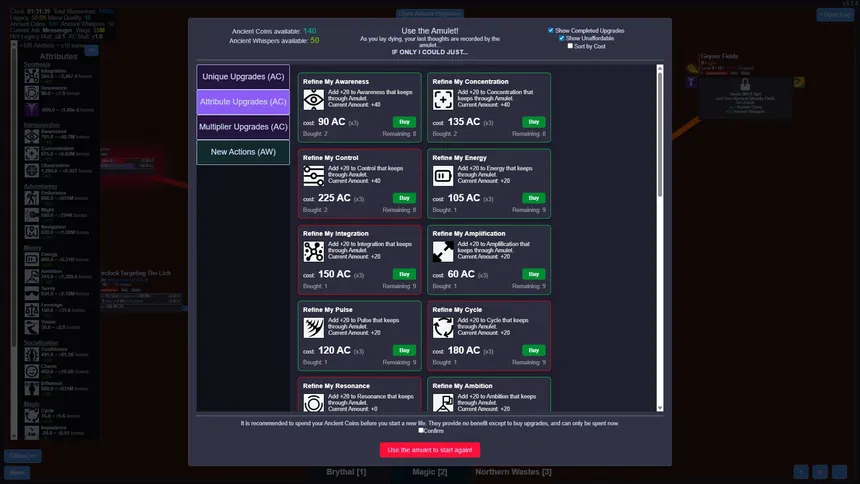The width and height of the screenshot is (860, 484).
Task: Buy Refine My Awareness for 90 AC
Action: (x=404, y=122)
